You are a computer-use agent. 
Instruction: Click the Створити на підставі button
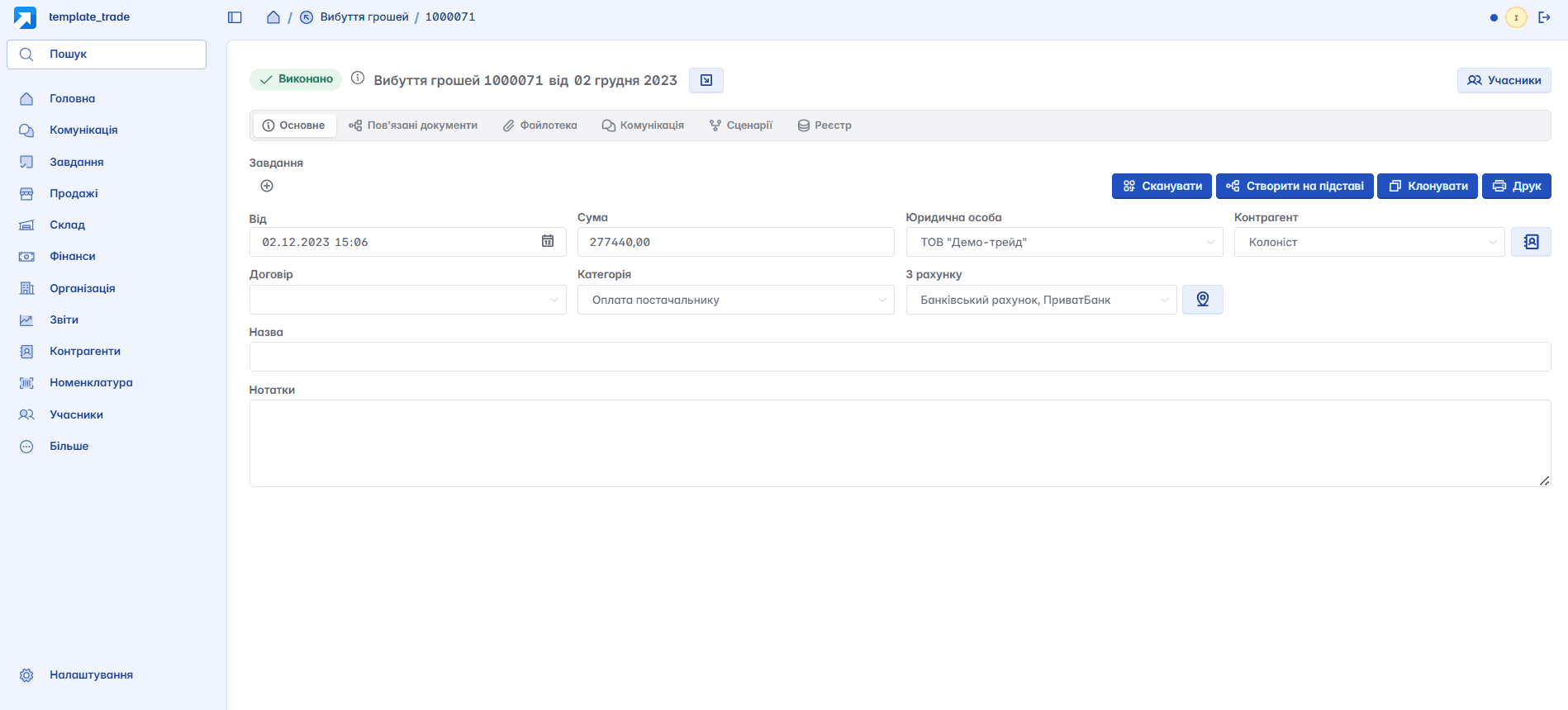[1295, 186]
